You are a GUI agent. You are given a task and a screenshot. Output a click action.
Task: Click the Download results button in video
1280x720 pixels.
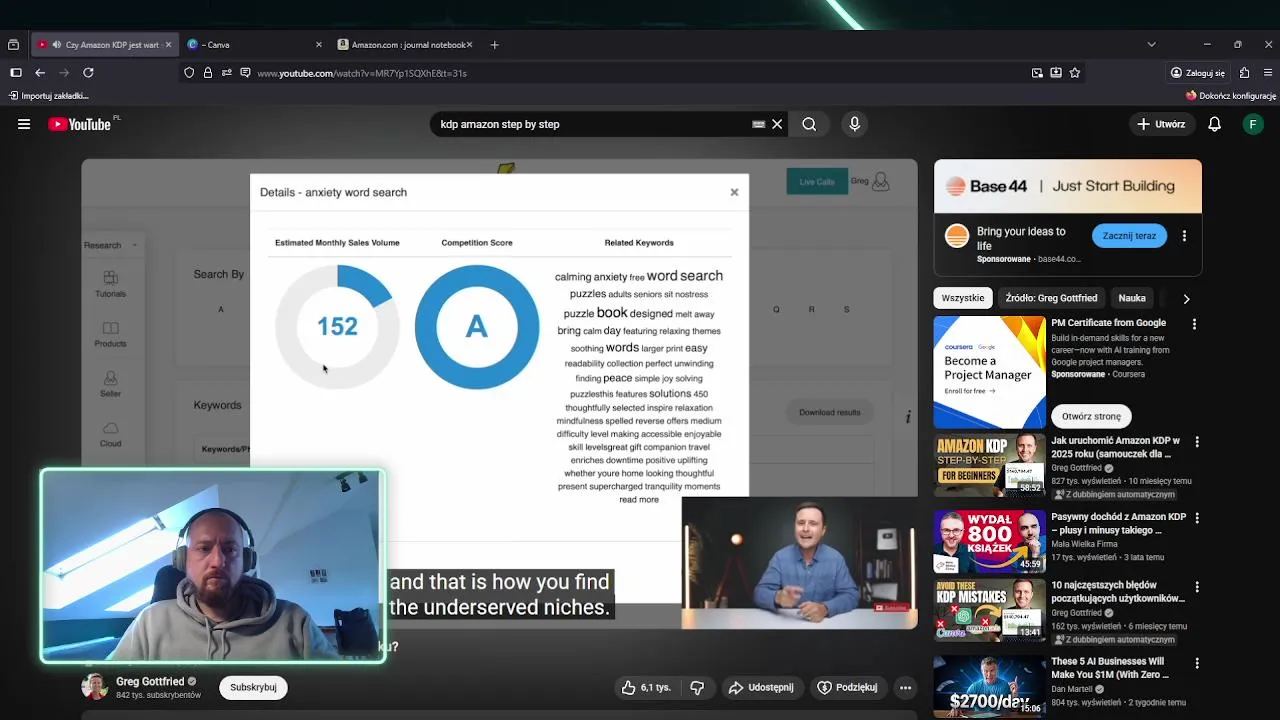[x=829, y=412]
